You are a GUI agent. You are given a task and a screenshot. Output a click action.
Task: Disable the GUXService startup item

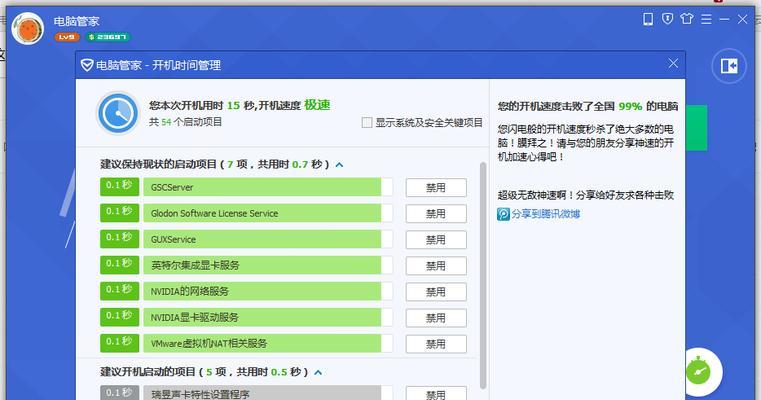coord(436,240)
